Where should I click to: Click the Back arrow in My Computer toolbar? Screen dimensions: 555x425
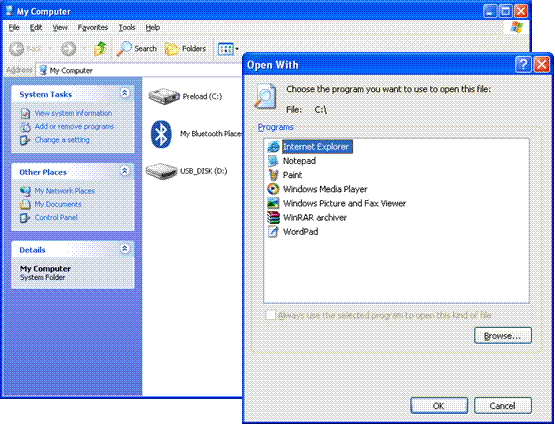[17, 48]
